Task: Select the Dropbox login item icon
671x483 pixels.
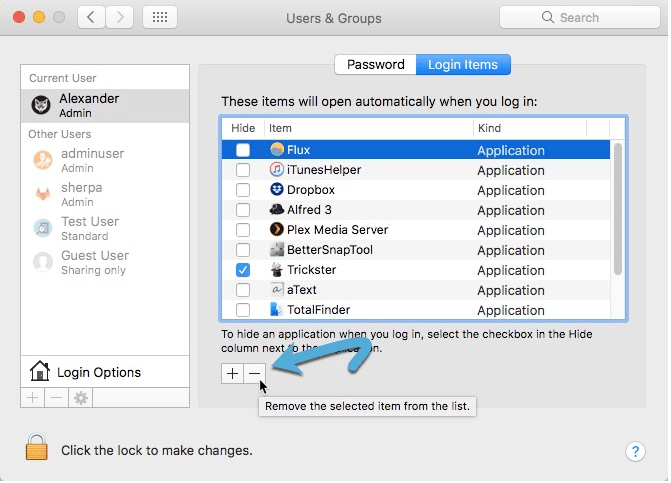Action: 277,189
